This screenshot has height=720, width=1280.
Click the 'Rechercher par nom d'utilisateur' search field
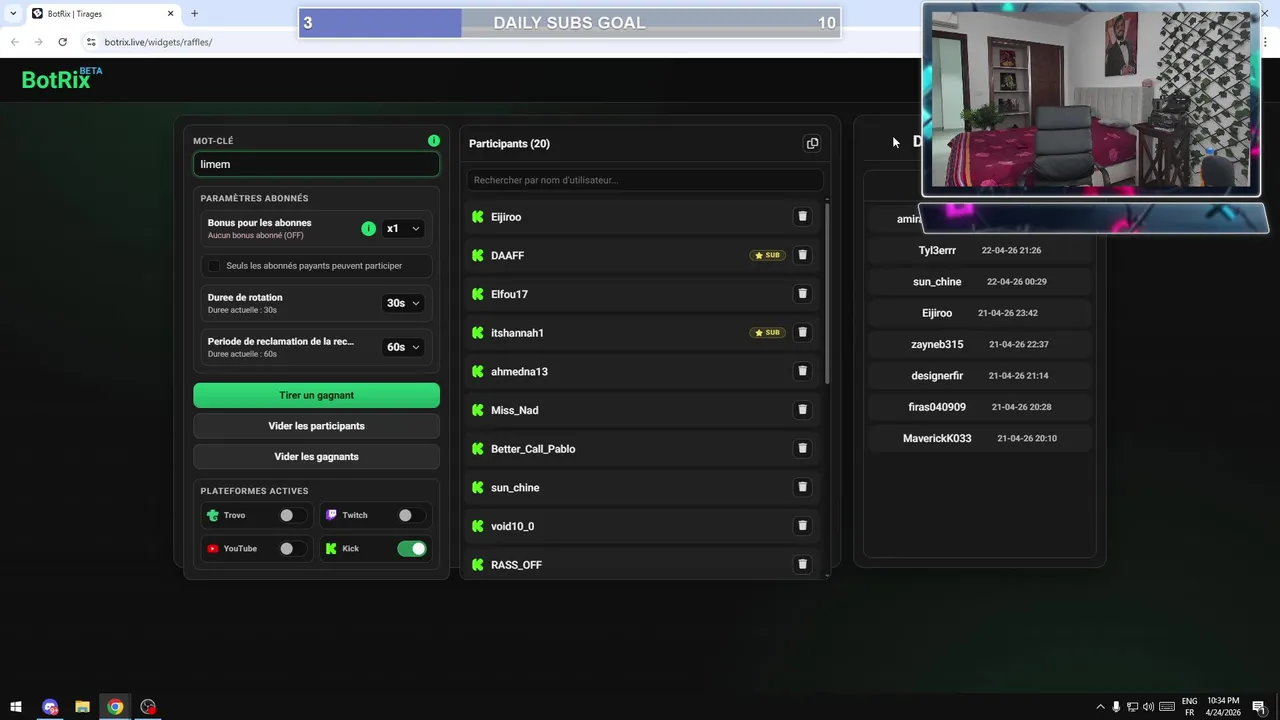pyautogui.click(x=645, y=180)
